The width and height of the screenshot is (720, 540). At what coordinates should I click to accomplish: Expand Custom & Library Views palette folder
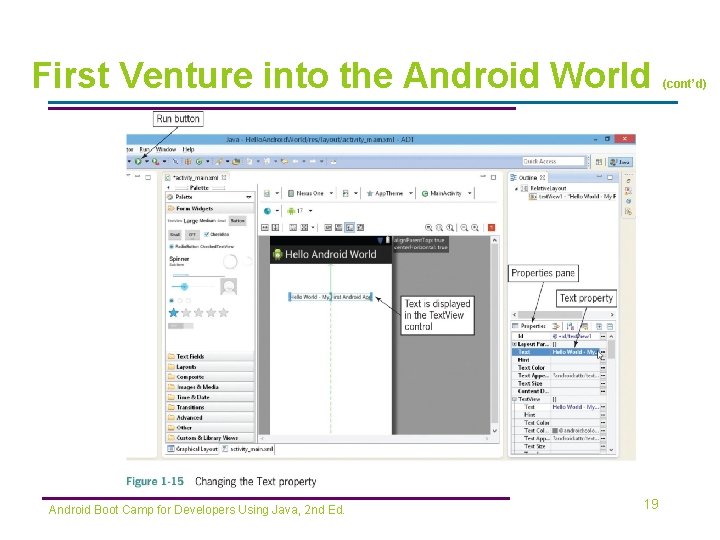point(210,438)
